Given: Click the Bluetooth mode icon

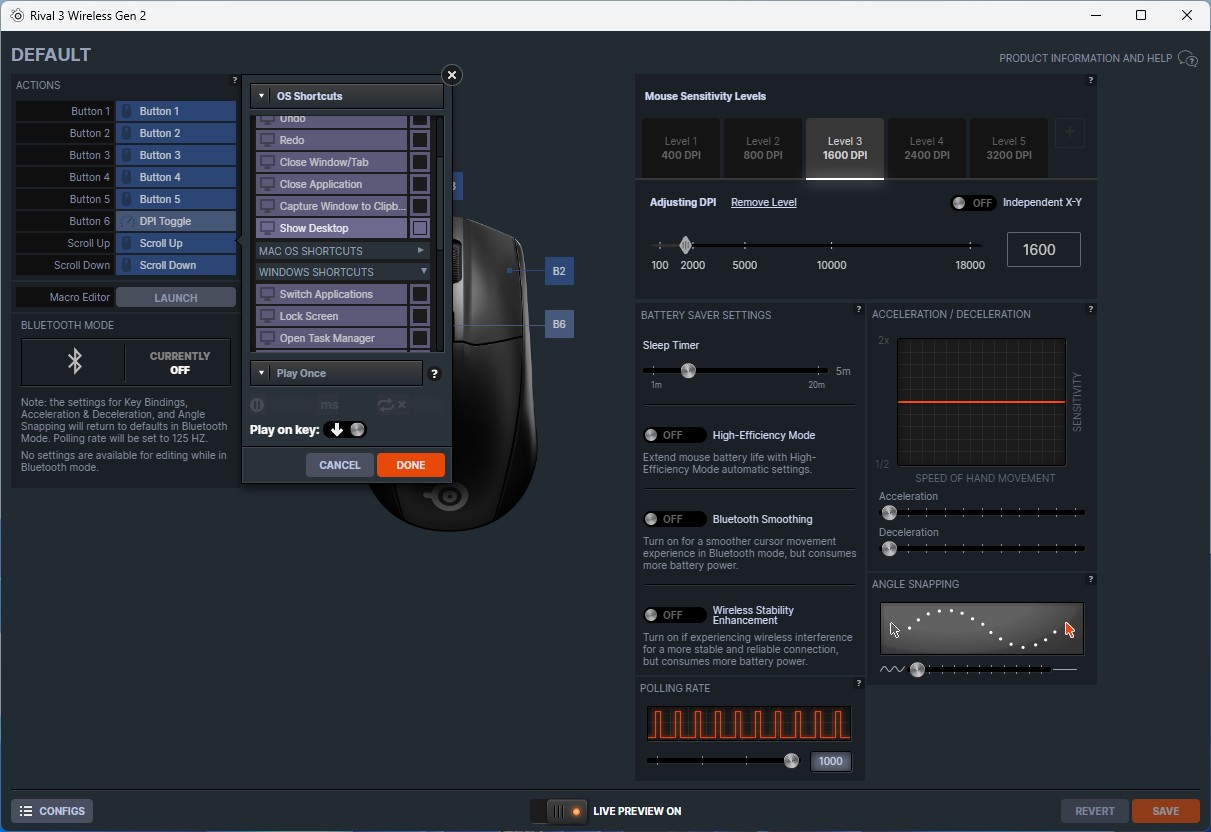Looking at the screenshot, I should [x=74, y=362].
